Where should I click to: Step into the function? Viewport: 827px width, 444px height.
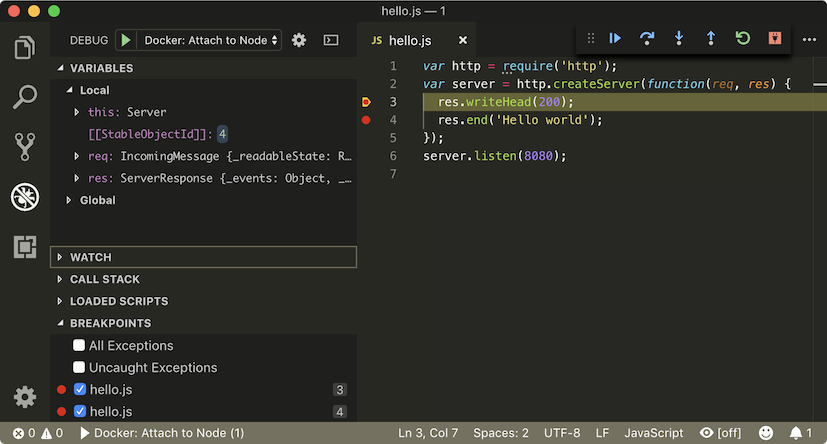679,38
